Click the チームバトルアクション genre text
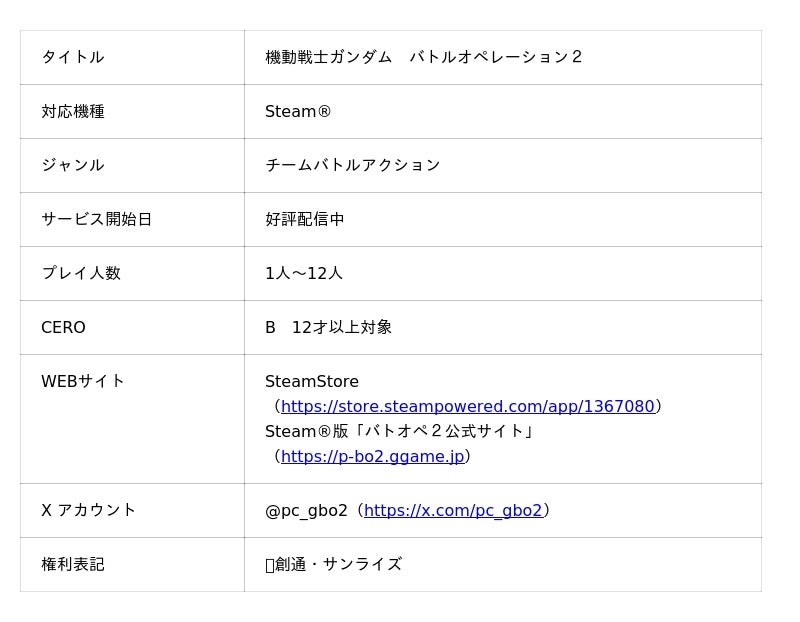This screenshot has height=622, width=800. pos(352,165)
